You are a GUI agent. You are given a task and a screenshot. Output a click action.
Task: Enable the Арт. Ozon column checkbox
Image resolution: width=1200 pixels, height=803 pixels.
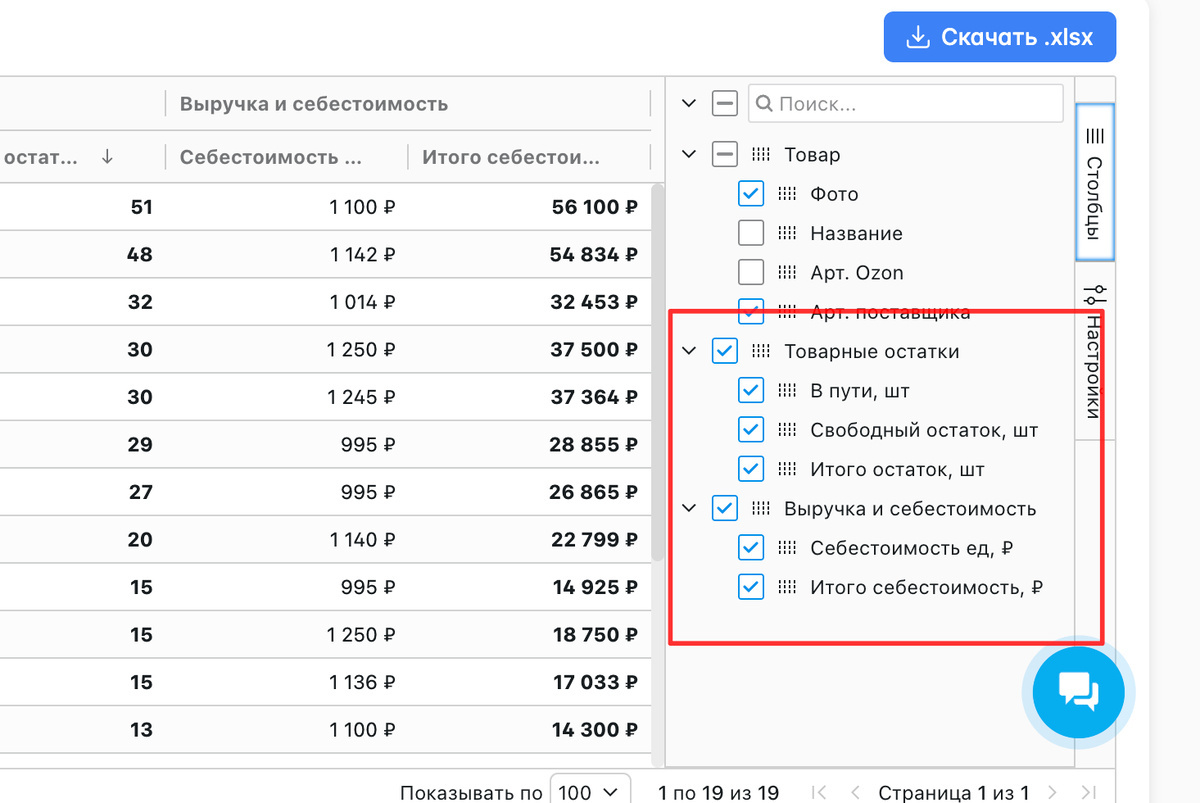pyautogui.click(x=750, y=272)
